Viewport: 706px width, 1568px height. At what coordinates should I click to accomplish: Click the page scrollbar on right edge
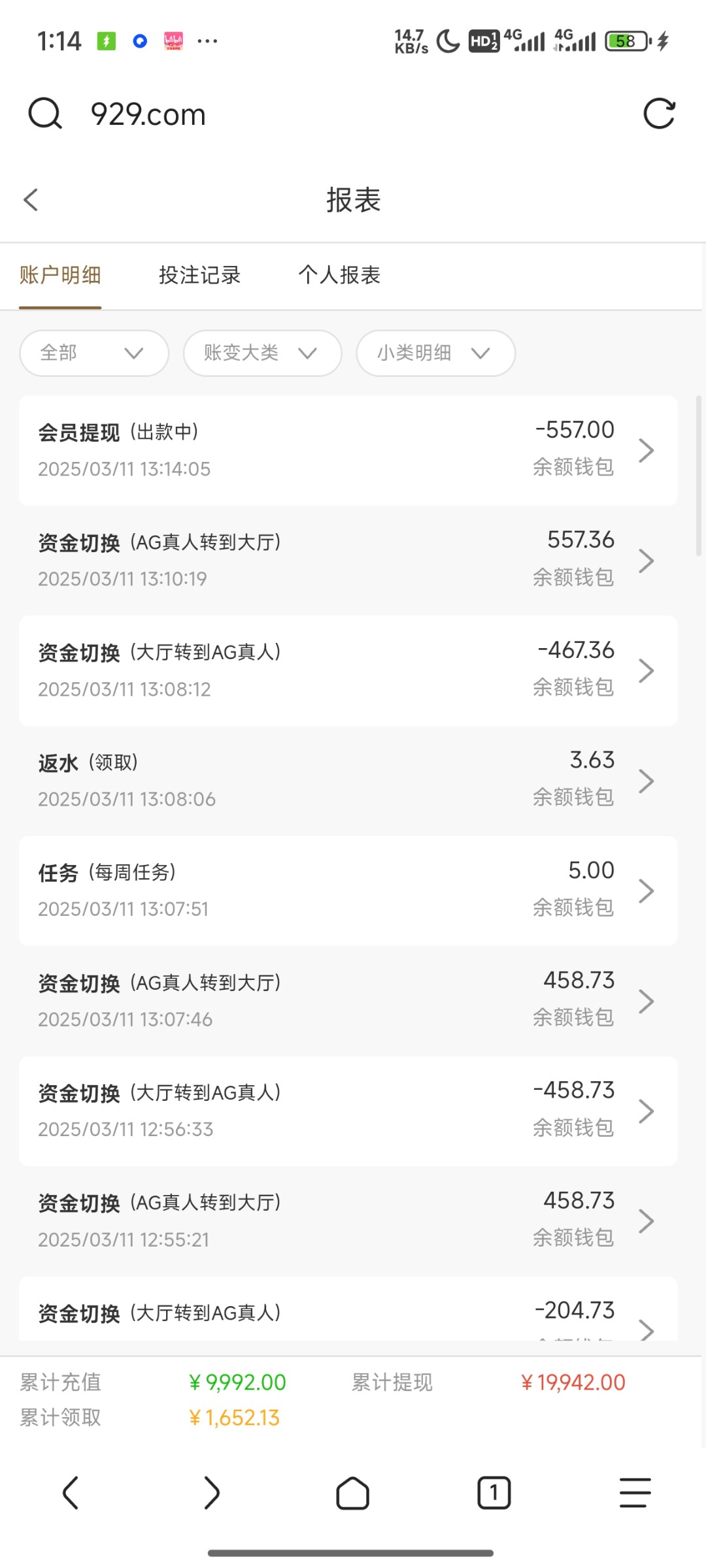(698, 476)
